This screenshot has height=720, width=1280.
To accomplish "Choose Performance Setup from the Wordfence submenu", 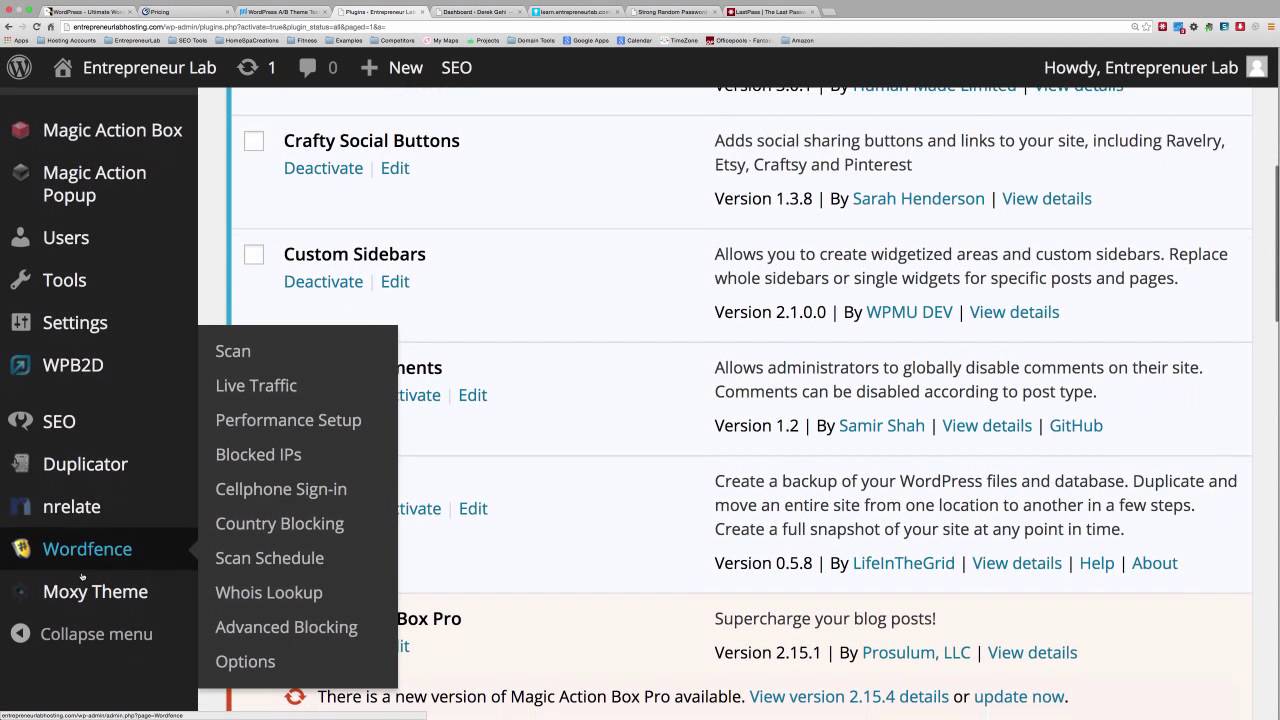I will [x=288, y=420].
